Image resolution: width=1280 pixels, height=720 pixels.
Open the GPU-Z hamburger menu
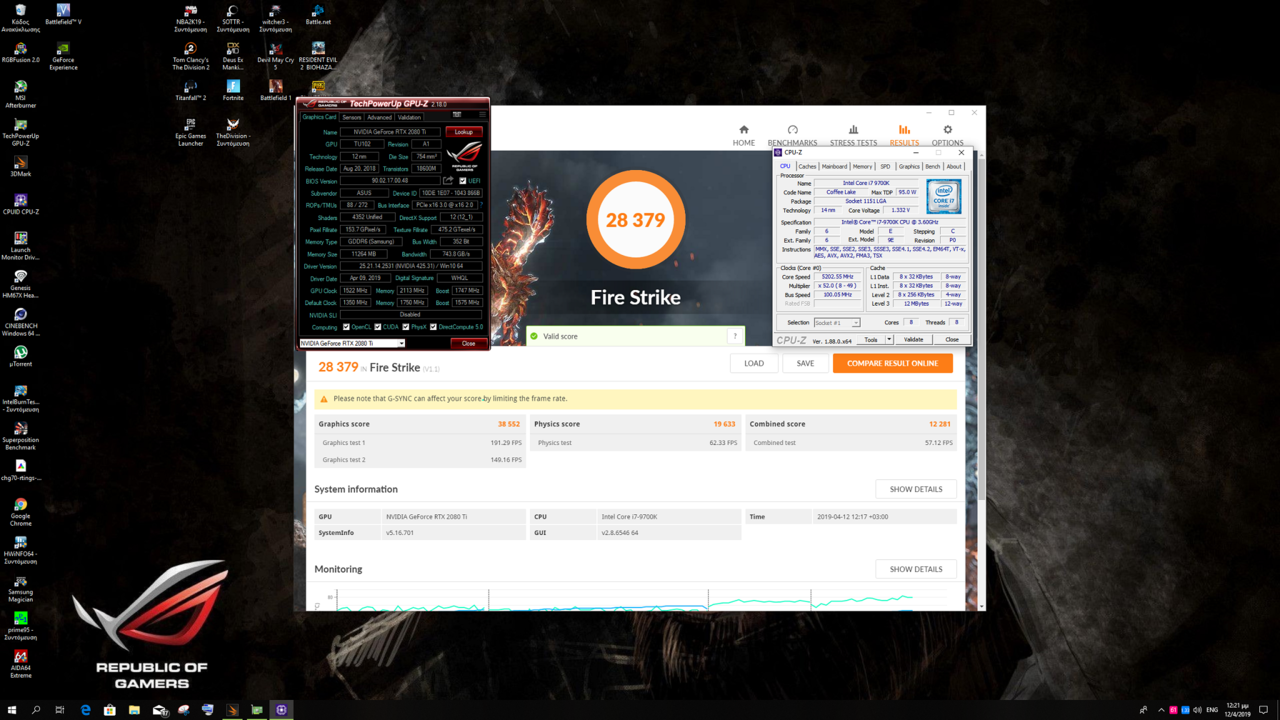click(x=481, y=114)
